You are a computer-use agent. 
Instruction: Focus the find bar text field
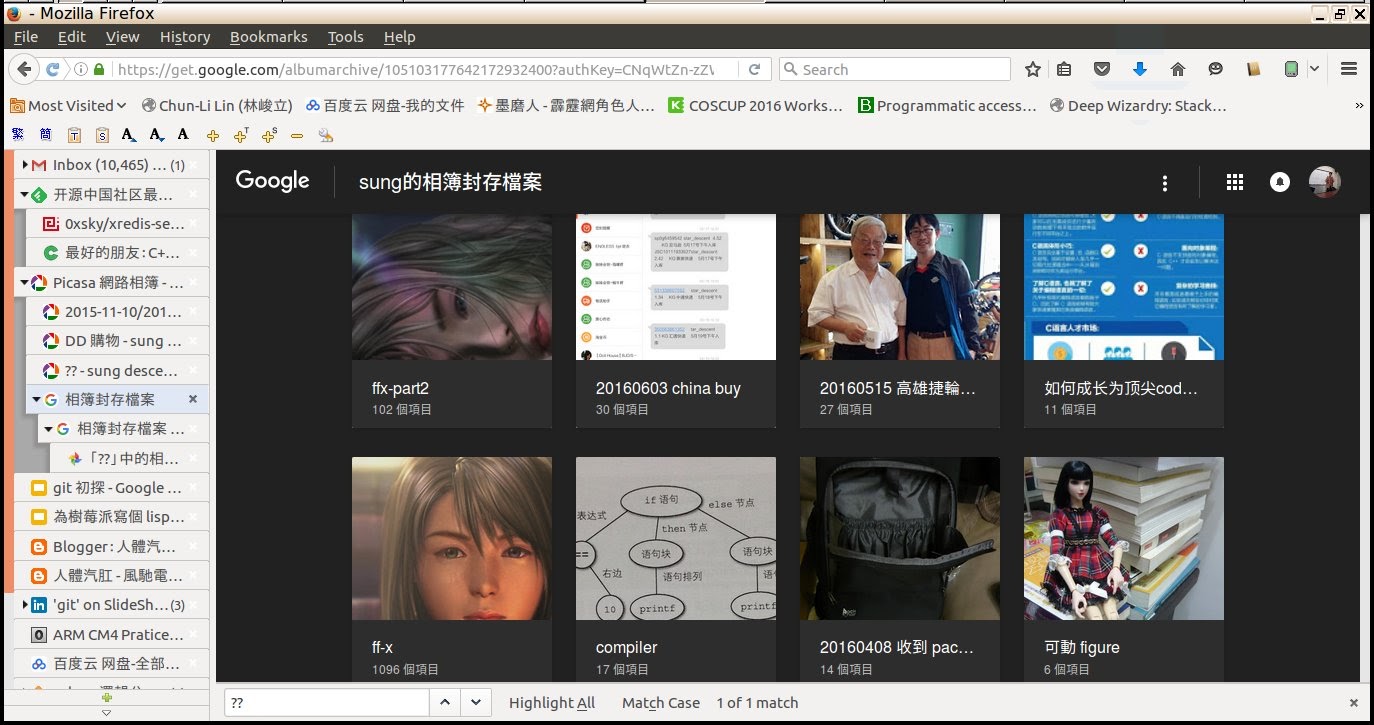click(x=327, y=702)
